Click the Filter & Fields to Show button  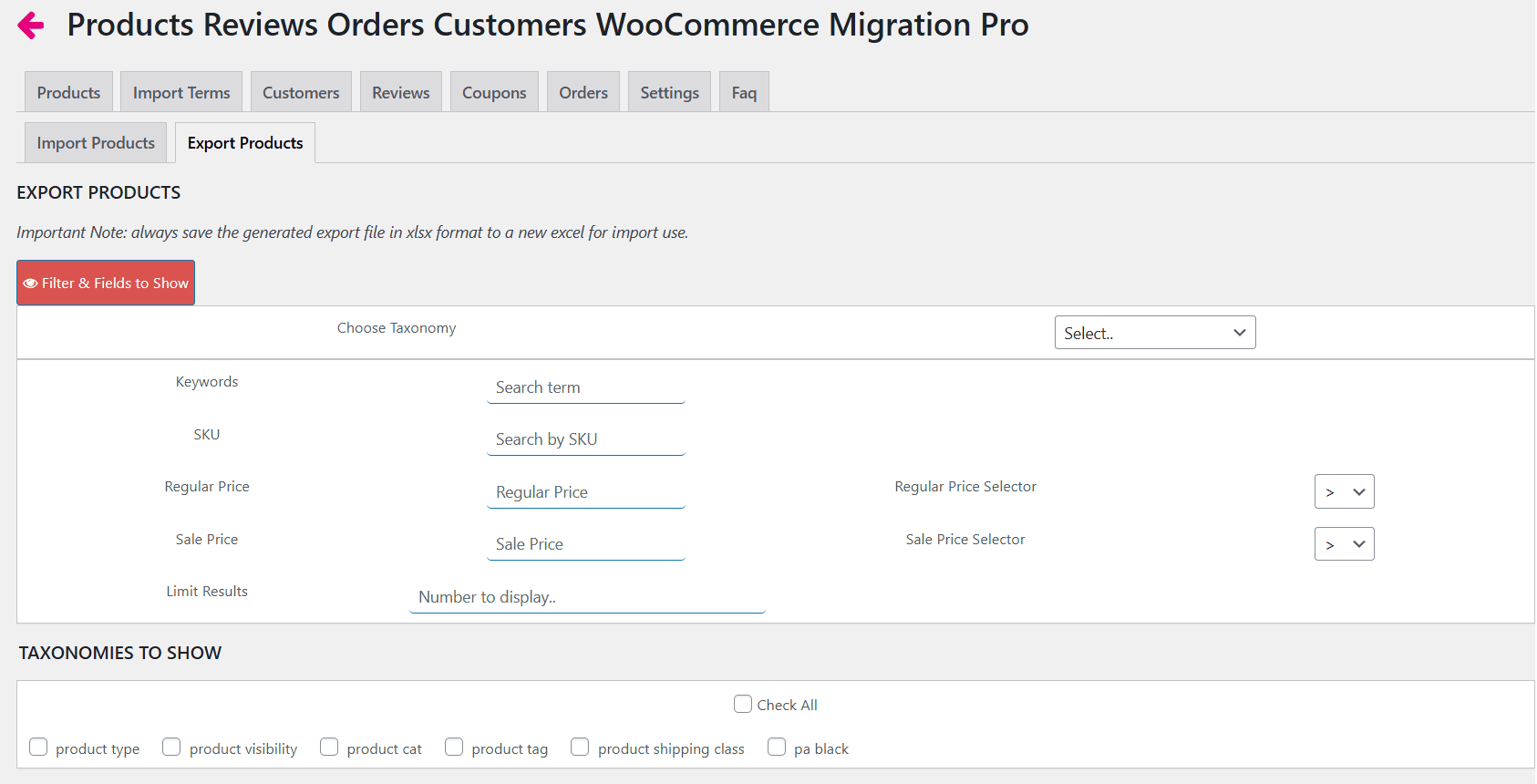point(106,283)
